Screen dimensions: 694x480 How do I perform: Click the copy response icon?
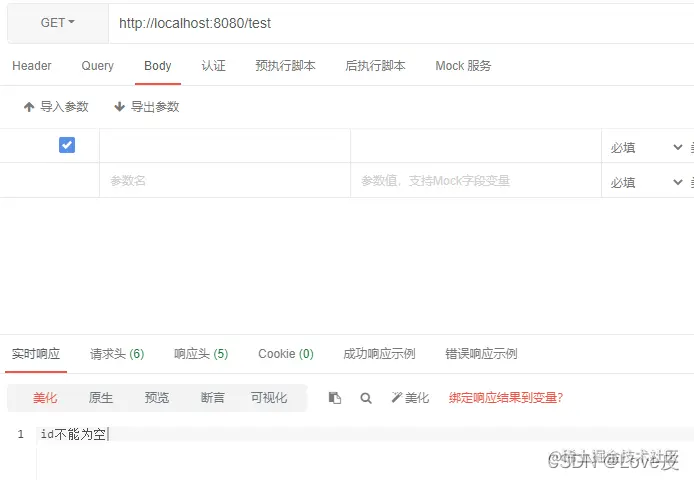click(x=335, y=398)
